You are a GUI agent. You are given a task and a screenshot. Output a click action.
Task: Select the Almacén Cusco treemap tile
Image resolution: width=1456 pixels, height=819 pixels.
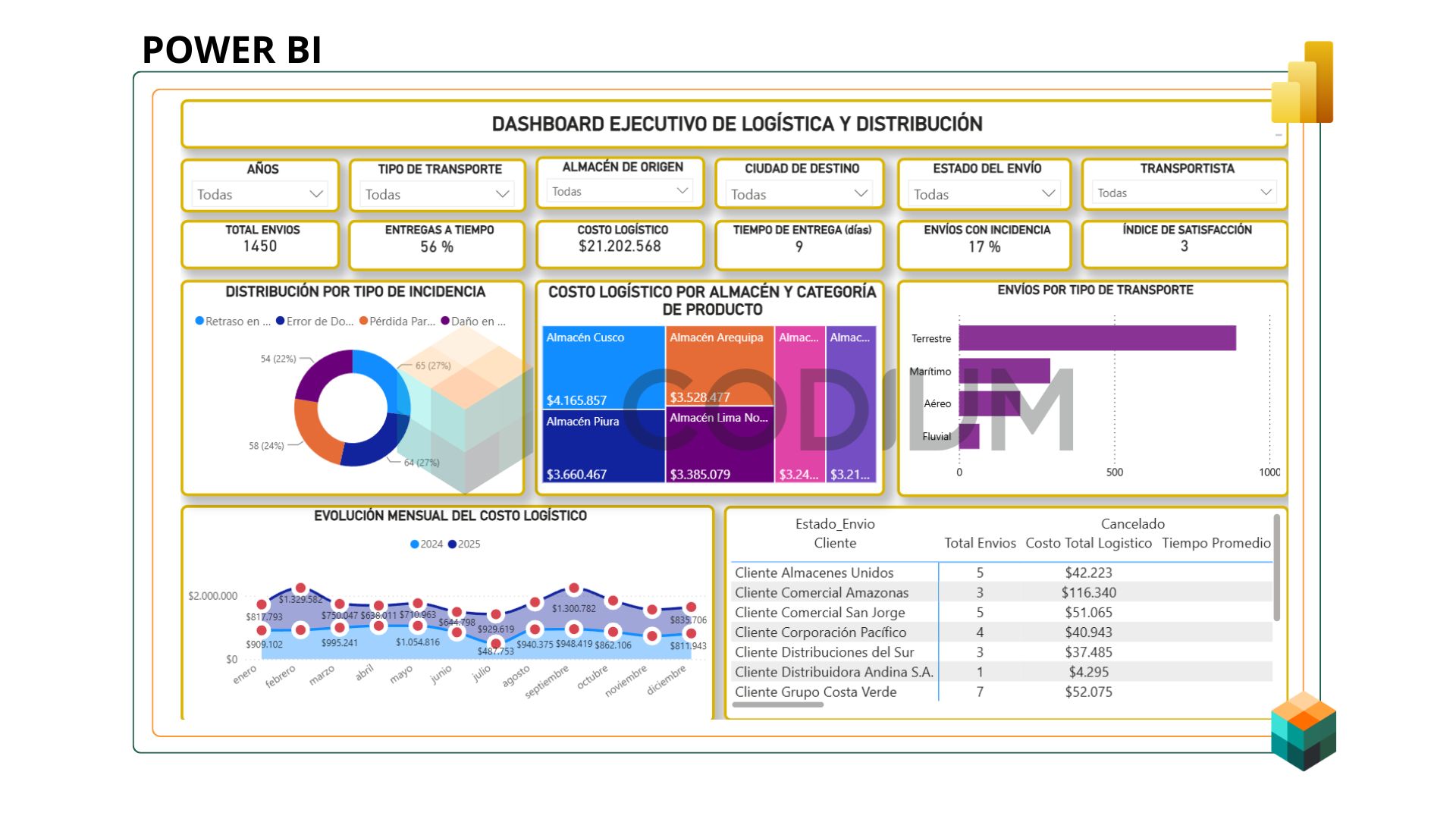click(x=604, y=368)
